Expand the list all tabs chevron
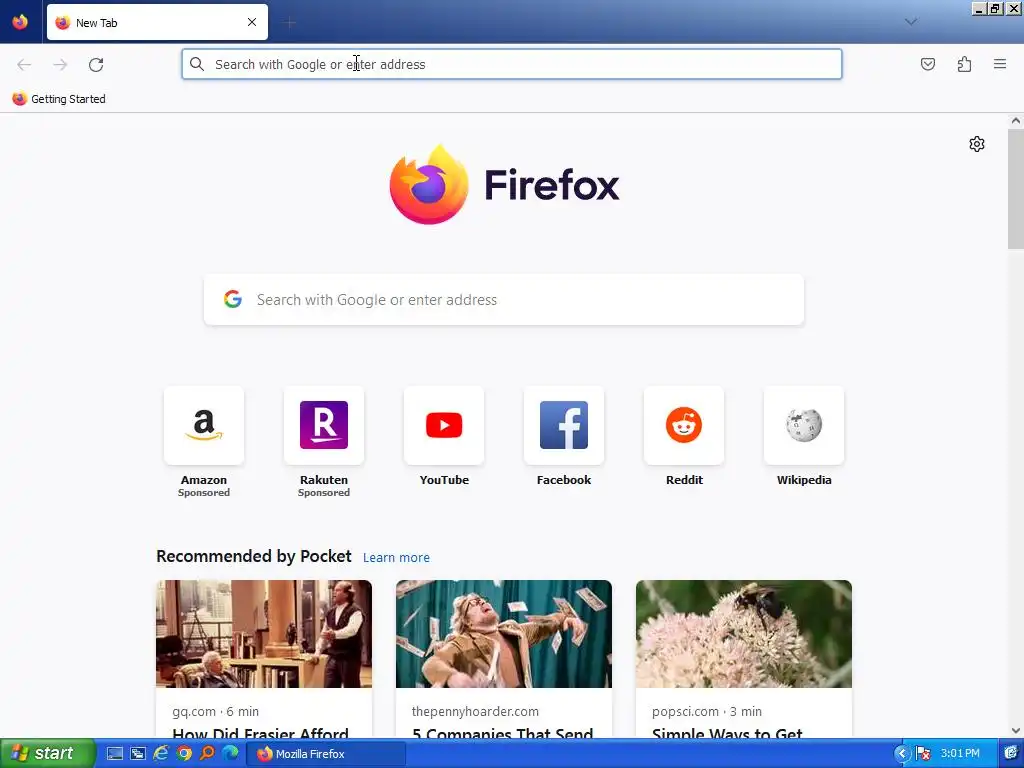This screenshot has width=1024, height=768. (911, 22)
